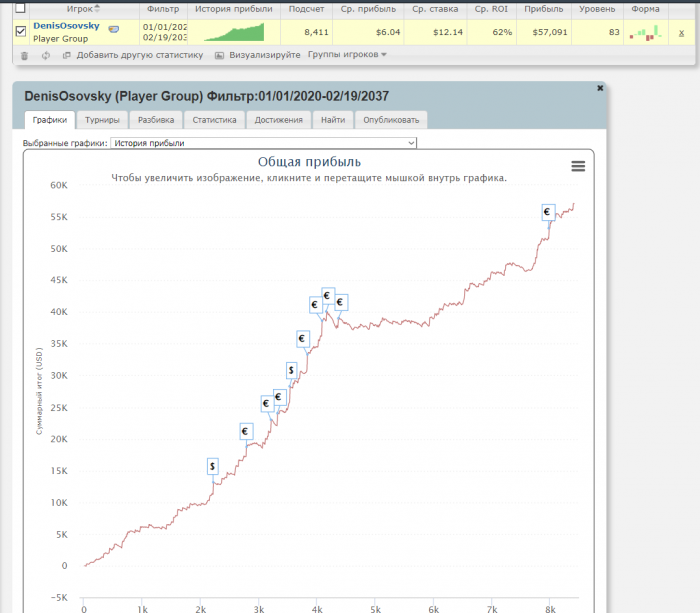Click the trash icon below the player row
Image resolution: width=700 pixels, height=613 pixels.
[x=25, y=55]
